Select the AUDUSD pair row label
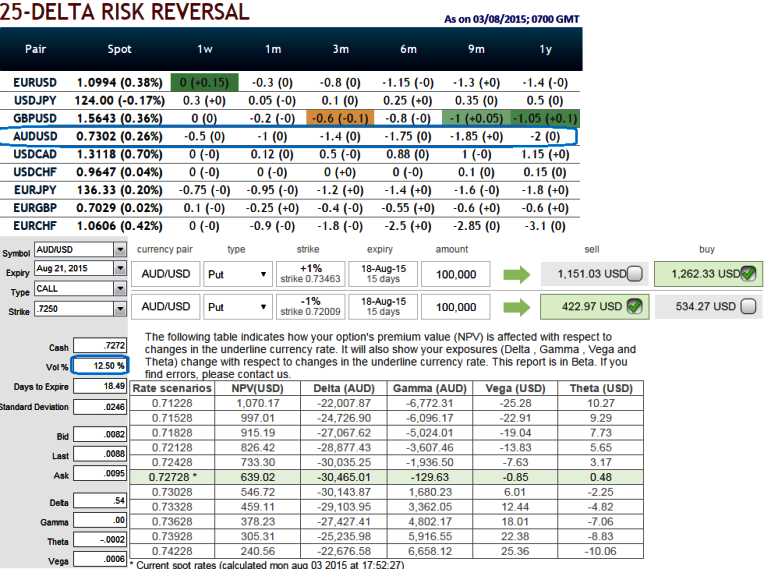 (x=35, y=136)
